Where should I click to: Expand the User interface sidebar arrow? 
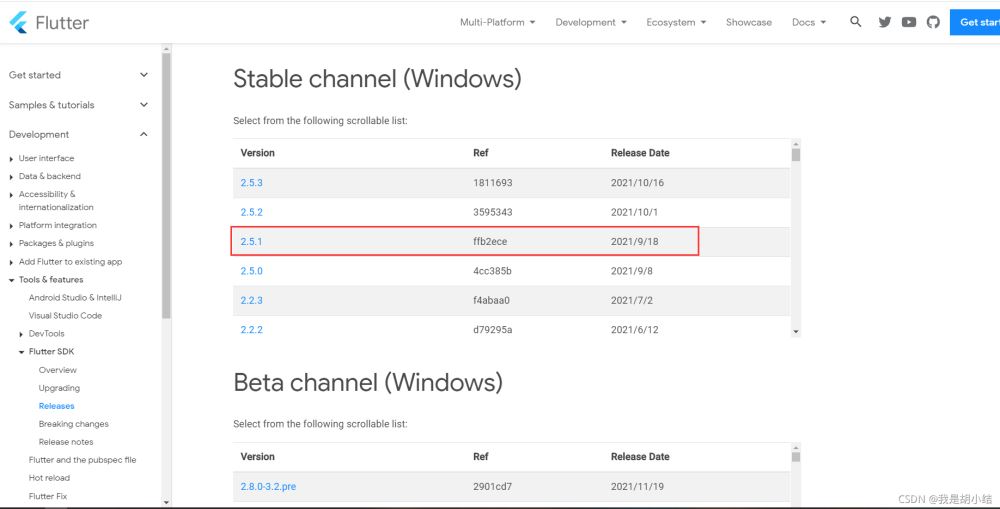(x=11, y=159)
